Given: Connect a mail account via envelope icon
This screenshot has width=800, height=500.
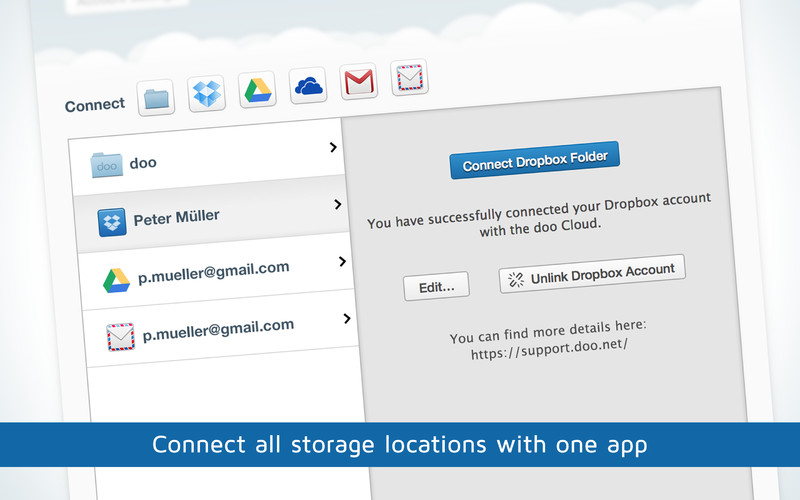Looking at the screenshot, I should (x=409, y=77).
